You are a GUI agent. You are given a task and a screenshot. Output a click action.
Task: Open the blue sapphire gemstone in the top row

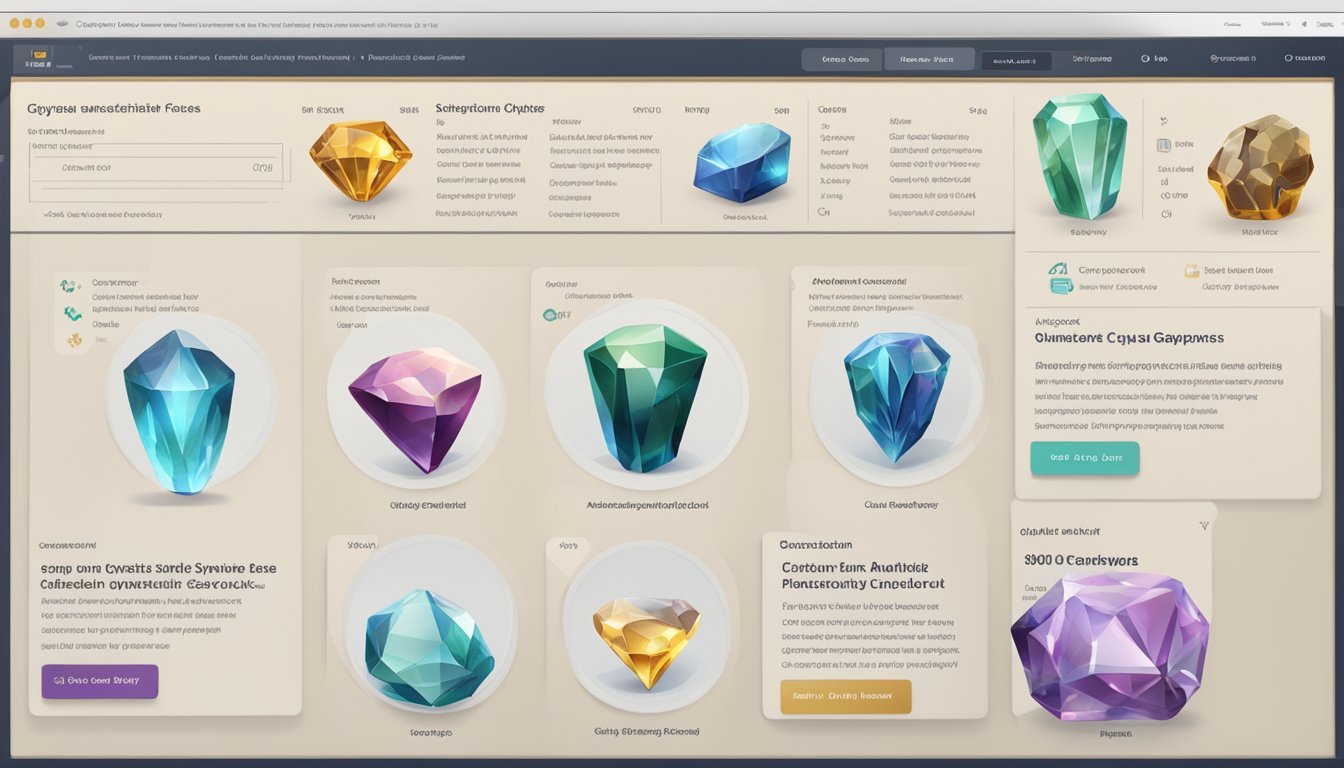(742, 162)
